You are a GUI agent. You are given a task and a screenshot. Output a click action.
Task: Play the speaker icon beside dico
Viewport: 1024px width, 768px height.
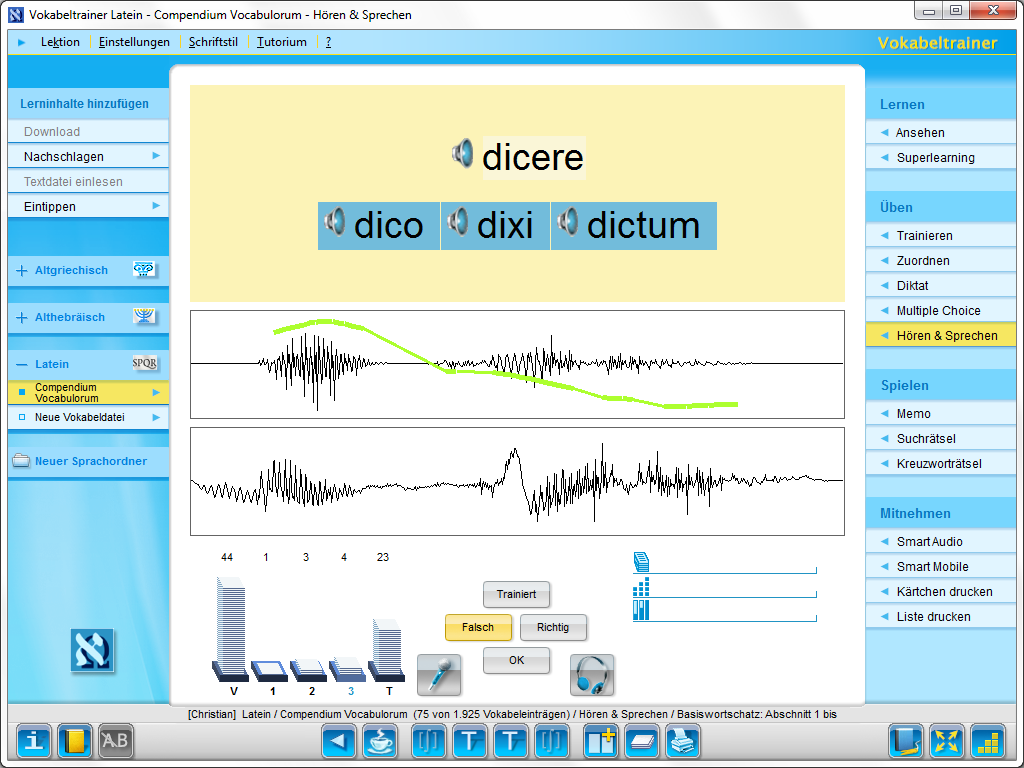point(335,222)
